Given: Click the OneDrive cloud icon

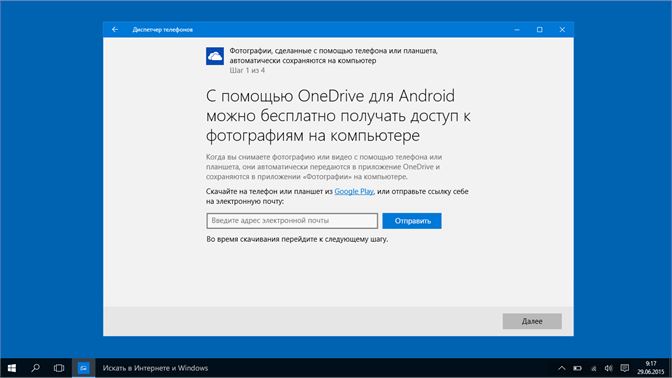Looking at the screenshot, I should click(215, 56).
